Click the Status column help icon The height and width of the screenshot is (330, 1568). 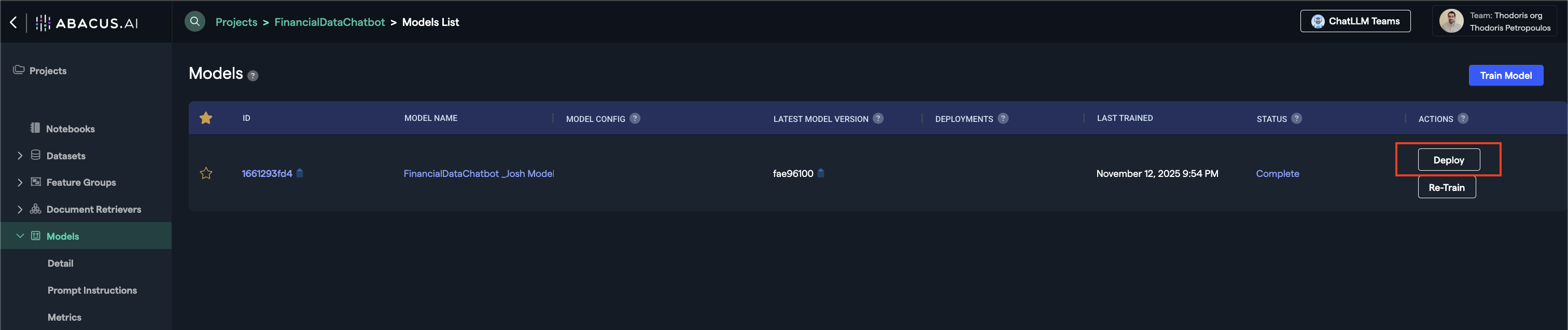[x=1296, y=119]
